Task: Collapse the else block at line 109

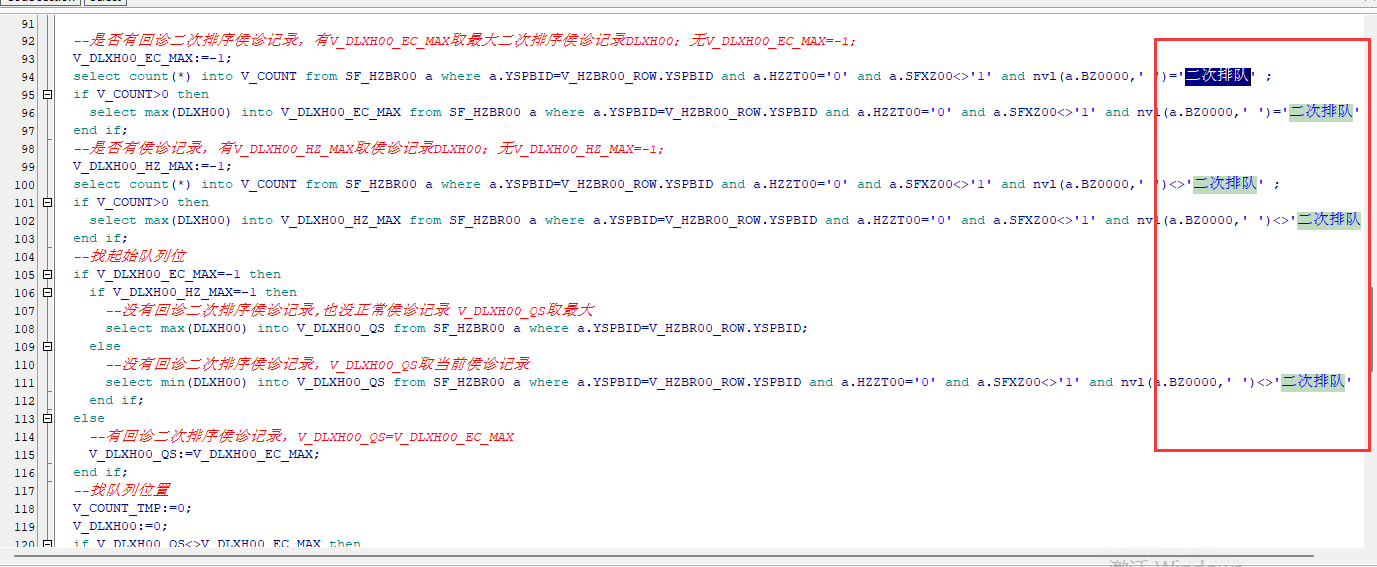Action: pyautogui.click(x=46, y=347)
